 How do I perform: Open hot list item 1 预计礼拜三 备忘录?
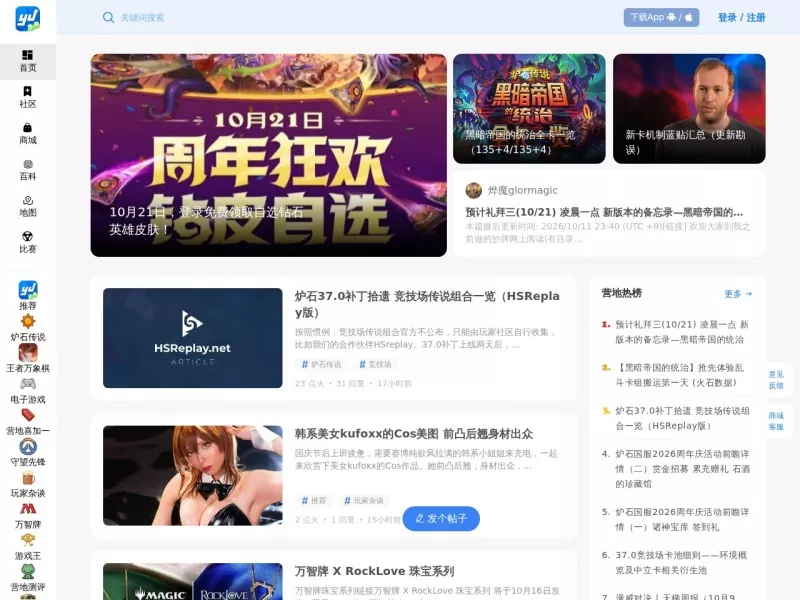682,332
